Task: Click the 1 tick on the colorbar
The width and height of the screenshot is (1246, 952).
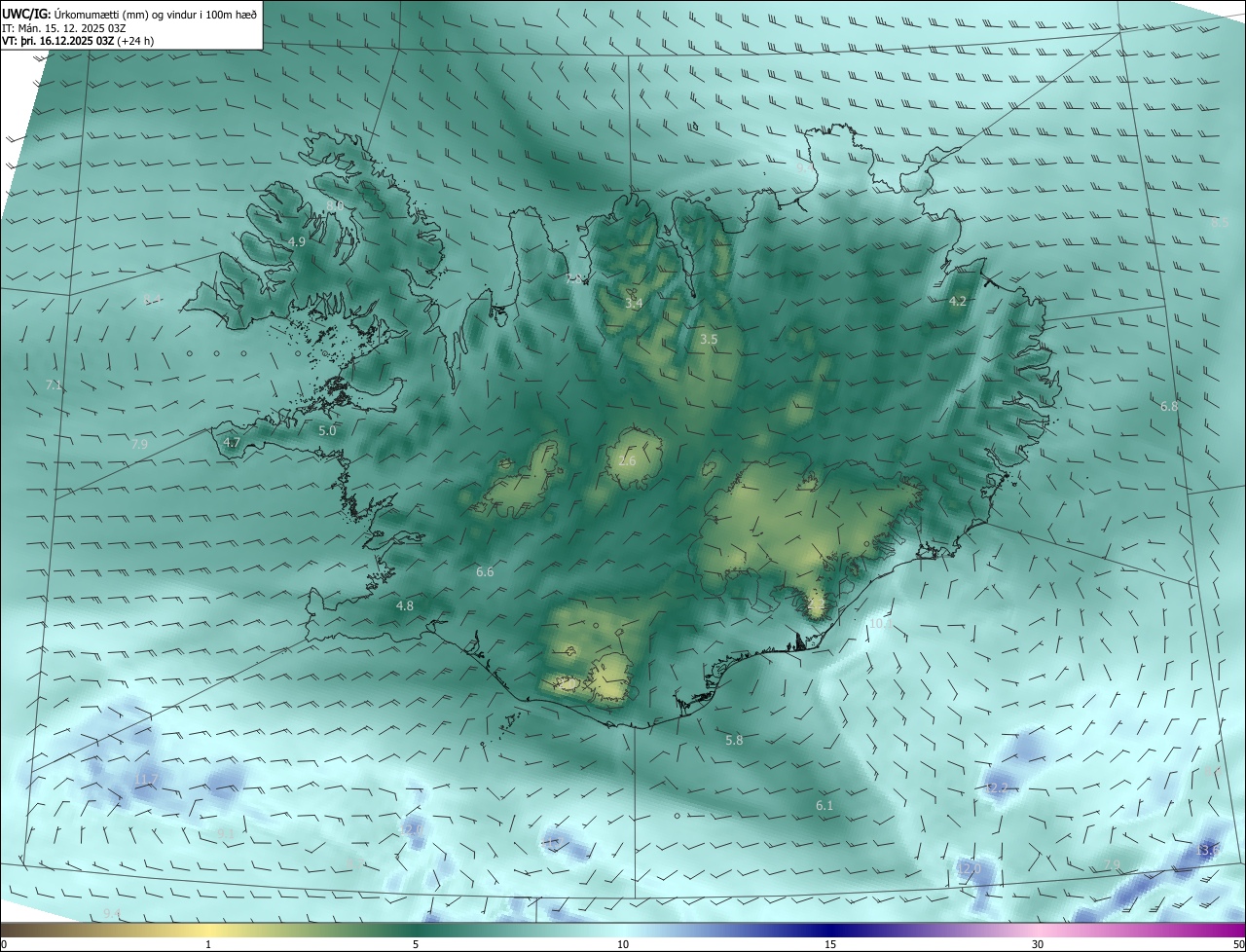Action: pos(208,944)
